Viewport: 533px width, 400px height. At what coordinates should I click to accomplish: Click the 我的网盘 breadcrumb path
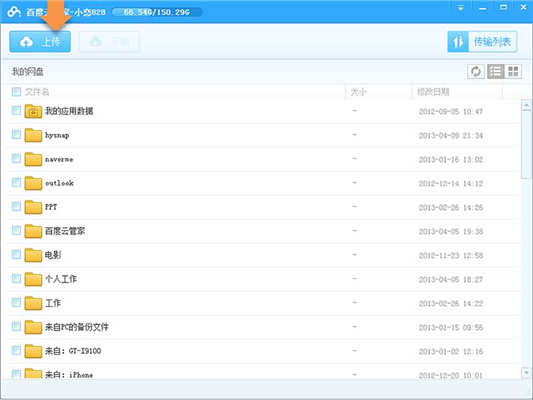(x=28, y=72)
